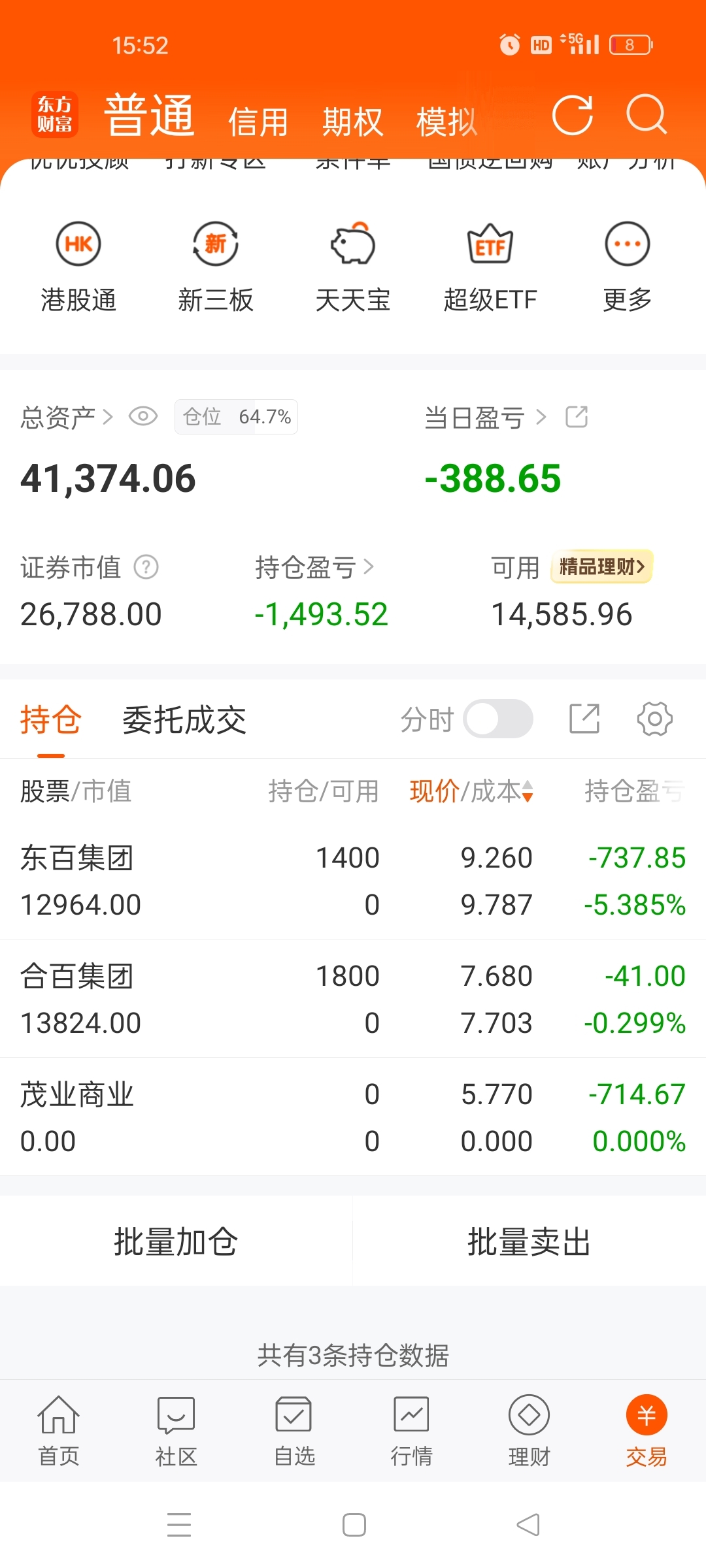Screen dimensions: 706x1568
Task: Open 合百集团 holding row
Action: pyautogui.click(x=353, y=999)
